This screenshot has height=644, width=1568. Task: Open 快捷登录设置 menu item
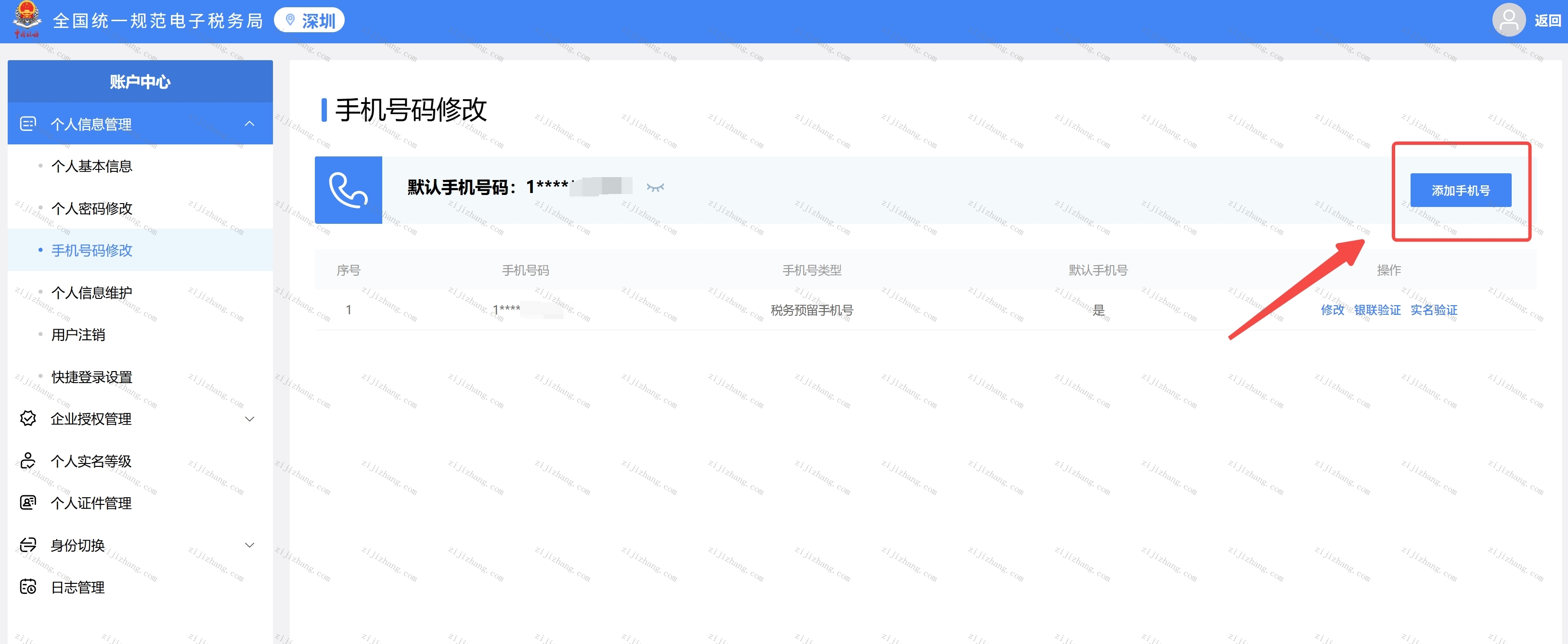[140, 377]
